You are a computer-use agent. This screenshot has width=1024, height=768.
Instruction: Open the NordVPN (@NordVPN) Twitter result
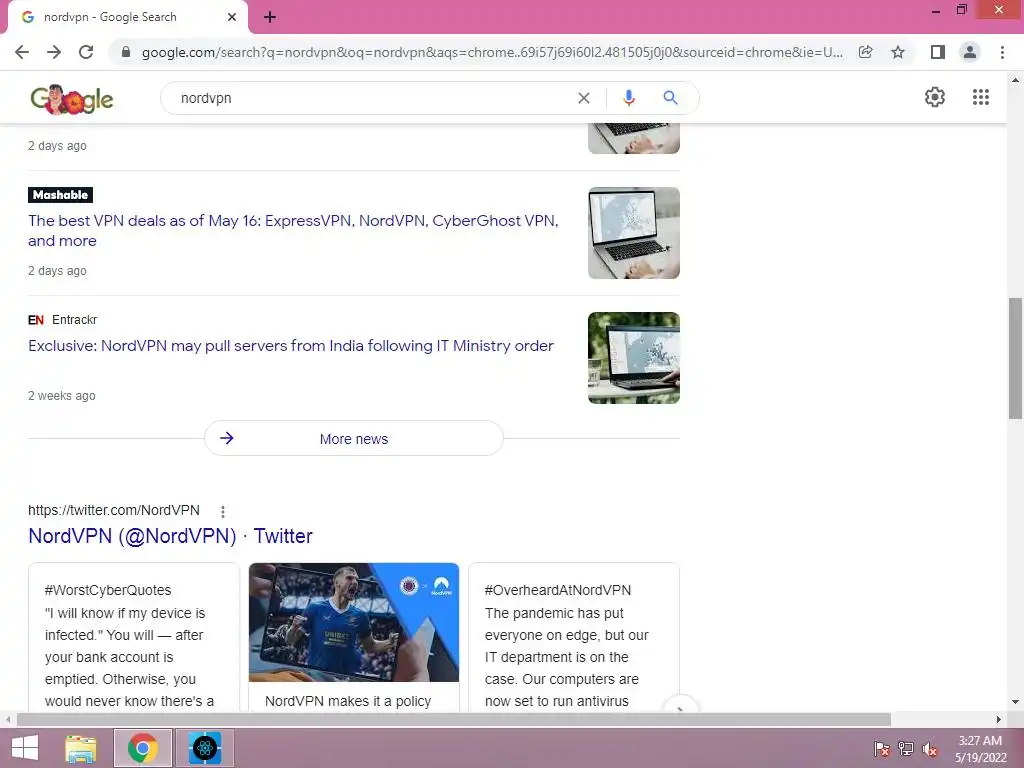[x=170, y=536]
